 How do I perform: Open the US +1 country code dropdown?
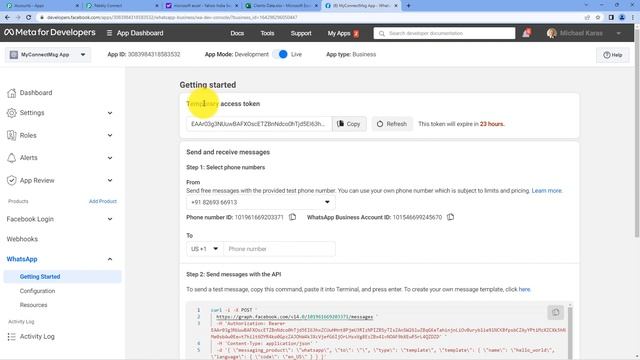point(205,249)
